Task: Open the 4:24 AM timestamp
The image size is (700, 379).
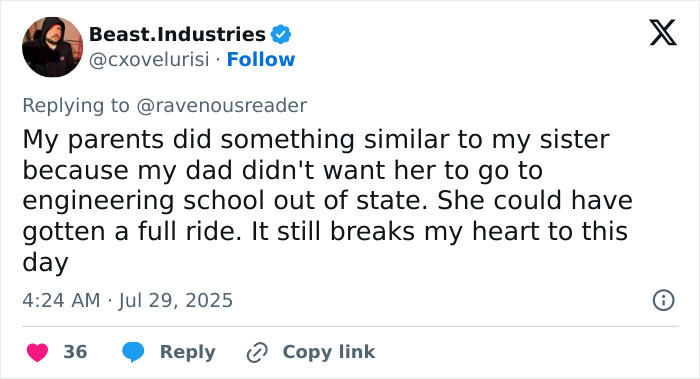Action: click(61, 300)
